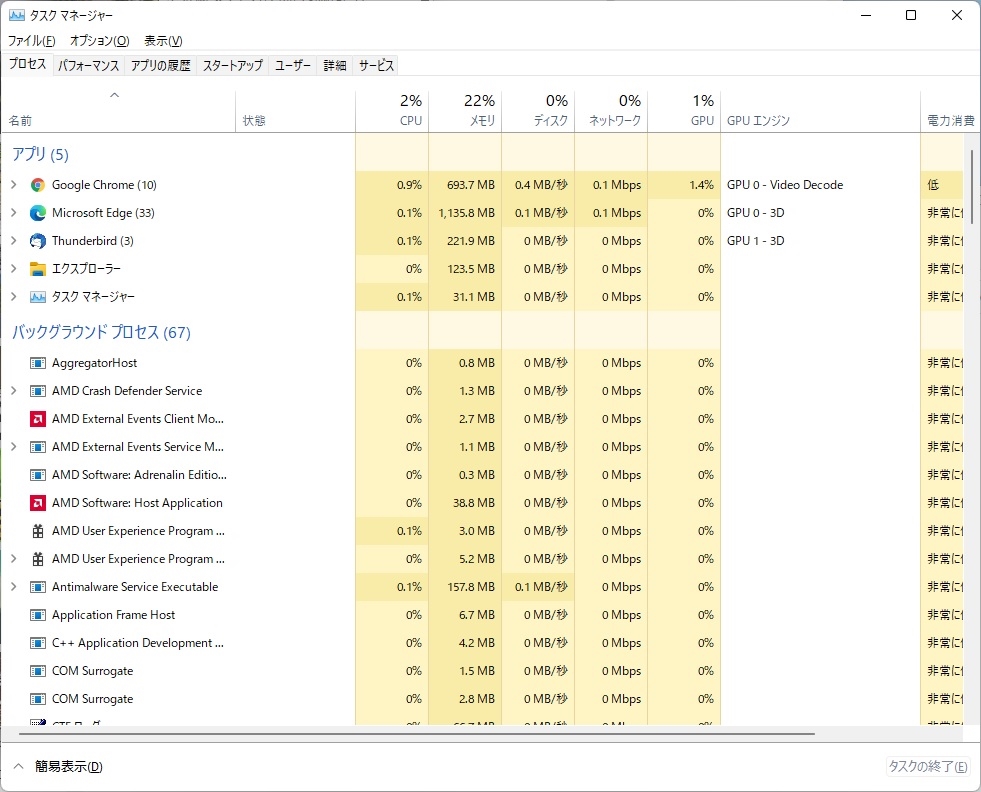Select the second COM Surrogate row, 2.8 MB
This screenshot has width=981, height=792.
tap(482, 699)
